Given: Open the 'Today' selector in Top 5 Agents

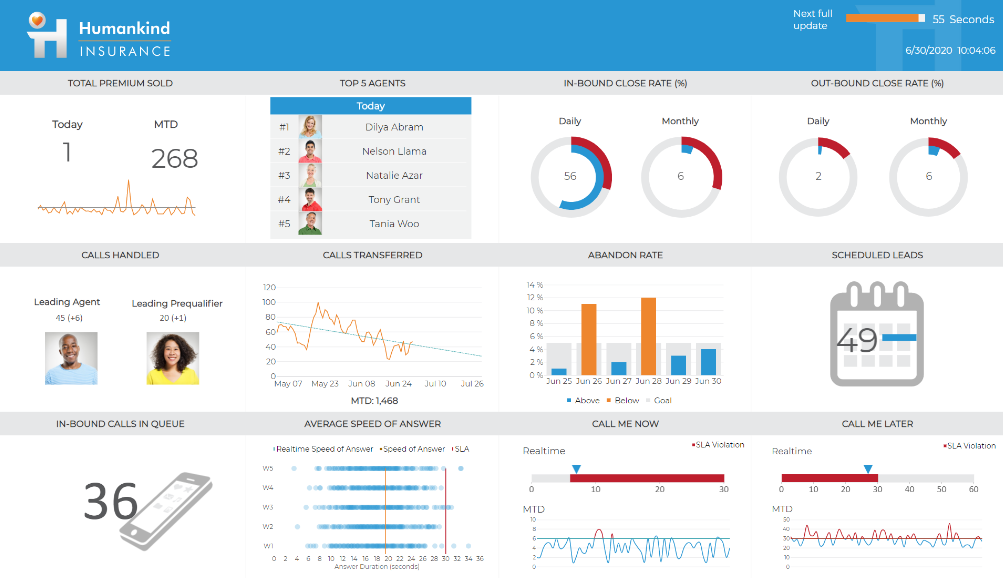Looking at the screenshot, I should click(x=370, y=105).
